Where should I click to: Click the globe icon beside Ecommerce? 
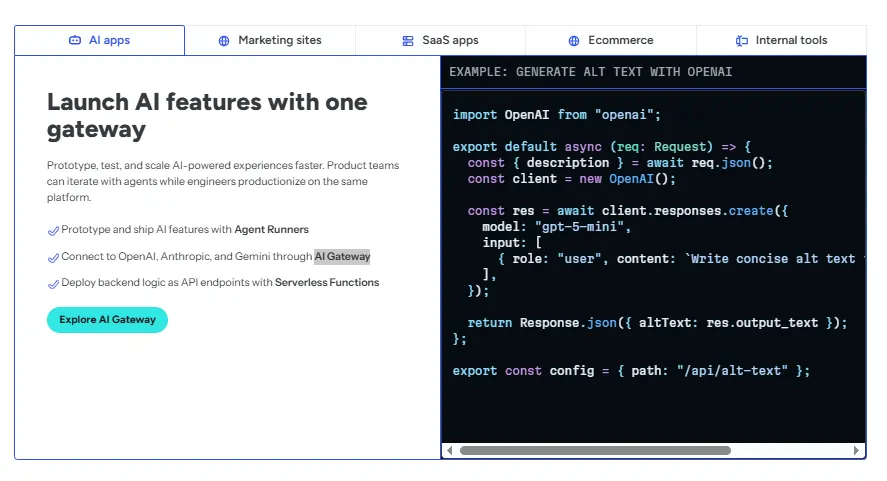(x=574, y=41)
